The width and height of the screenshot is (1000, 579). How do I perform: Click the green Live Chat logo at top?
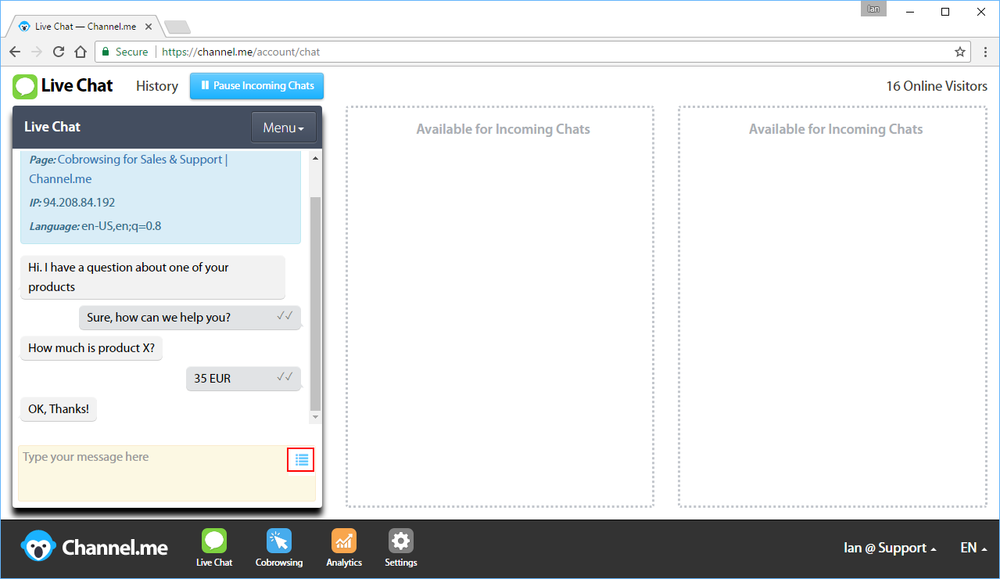pos(25,86)
